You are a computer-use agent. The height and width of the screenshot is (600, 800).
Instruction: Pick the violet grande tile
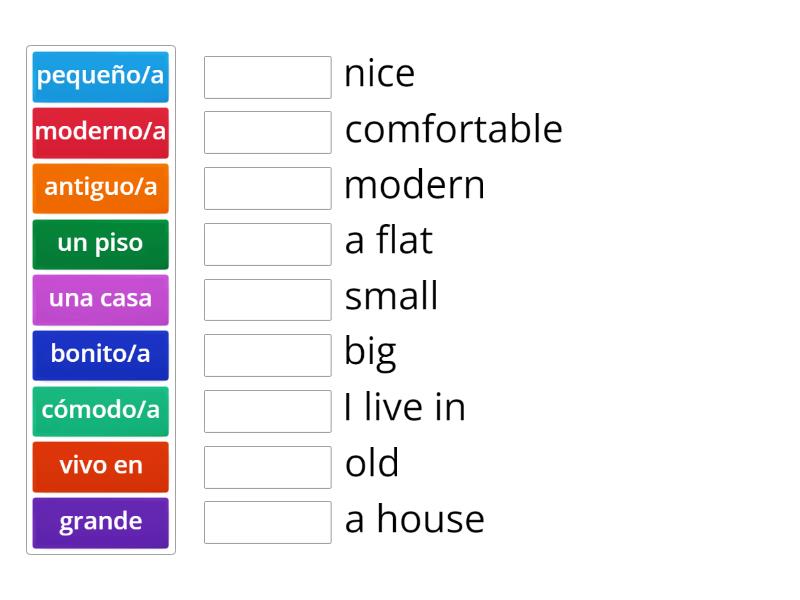tap(100, 522)
